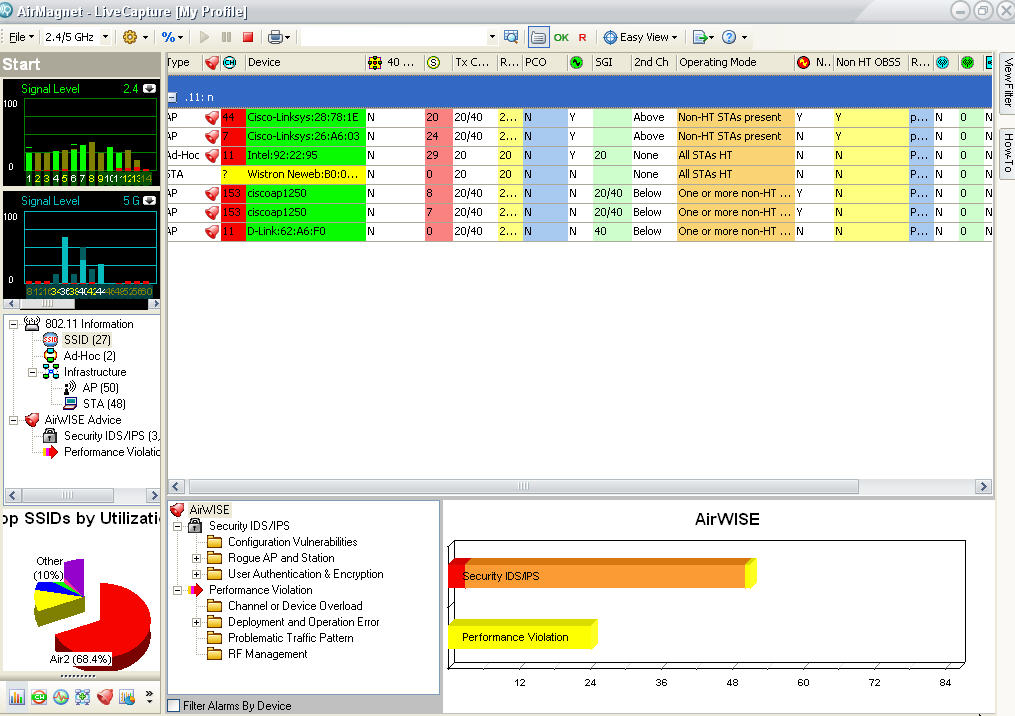Select the Performance Violation item in AirWISE Advice
Viewport: 1015px width, 716px height.
point(111,452)
